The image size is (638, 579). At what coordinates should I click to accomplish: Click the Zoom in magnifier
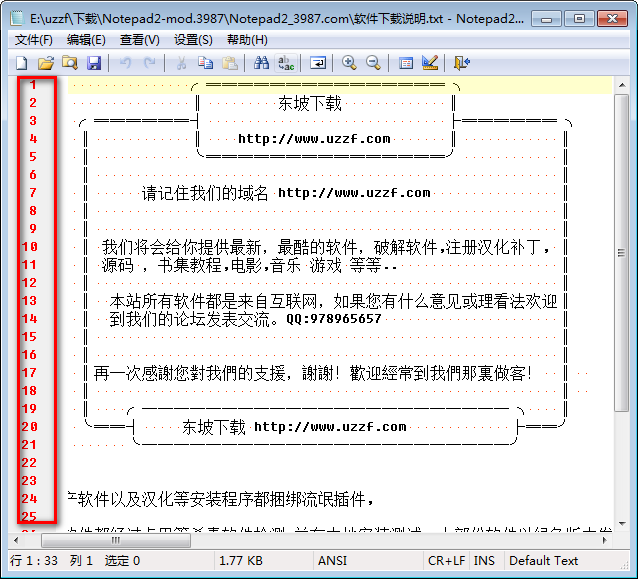pos(349,63)
